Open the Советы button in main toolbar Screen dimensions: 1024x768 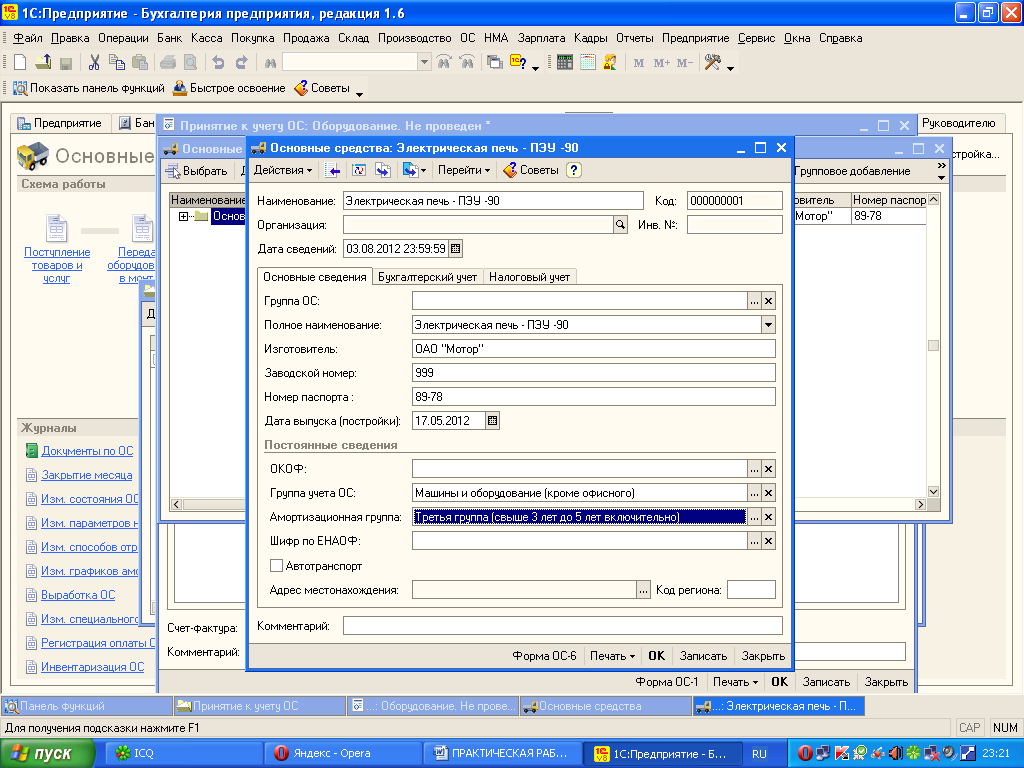(323, 88)
